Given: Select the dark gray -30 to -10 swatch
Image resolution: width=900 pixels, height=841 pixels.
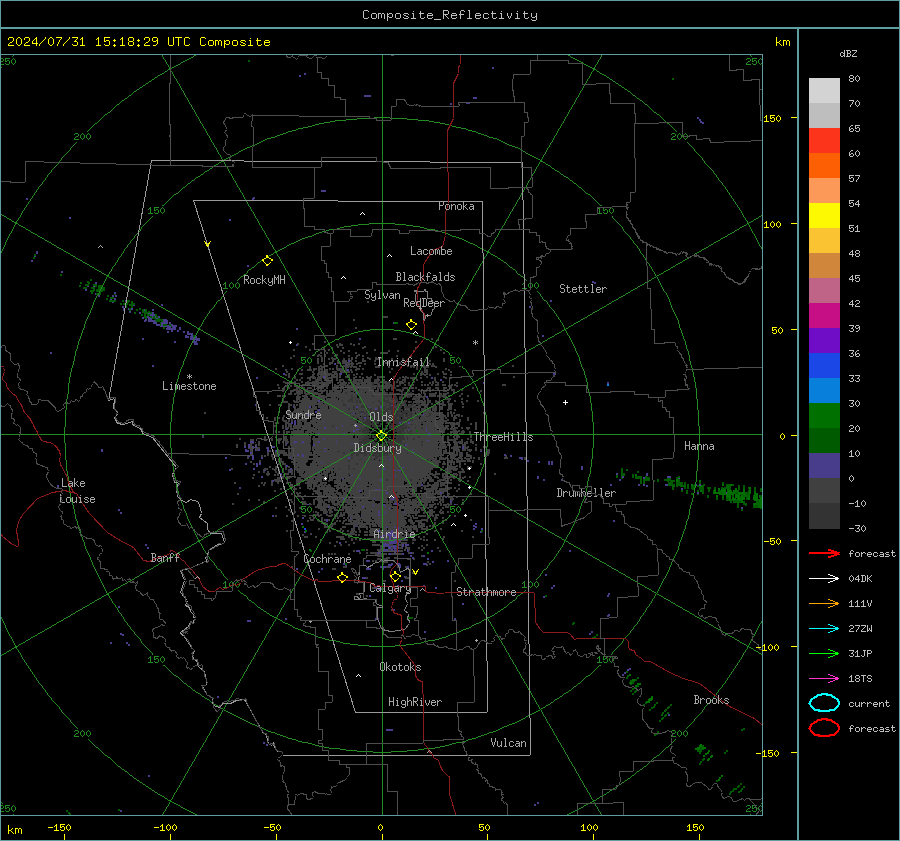Looking at the screenshot, I should 824,516.
